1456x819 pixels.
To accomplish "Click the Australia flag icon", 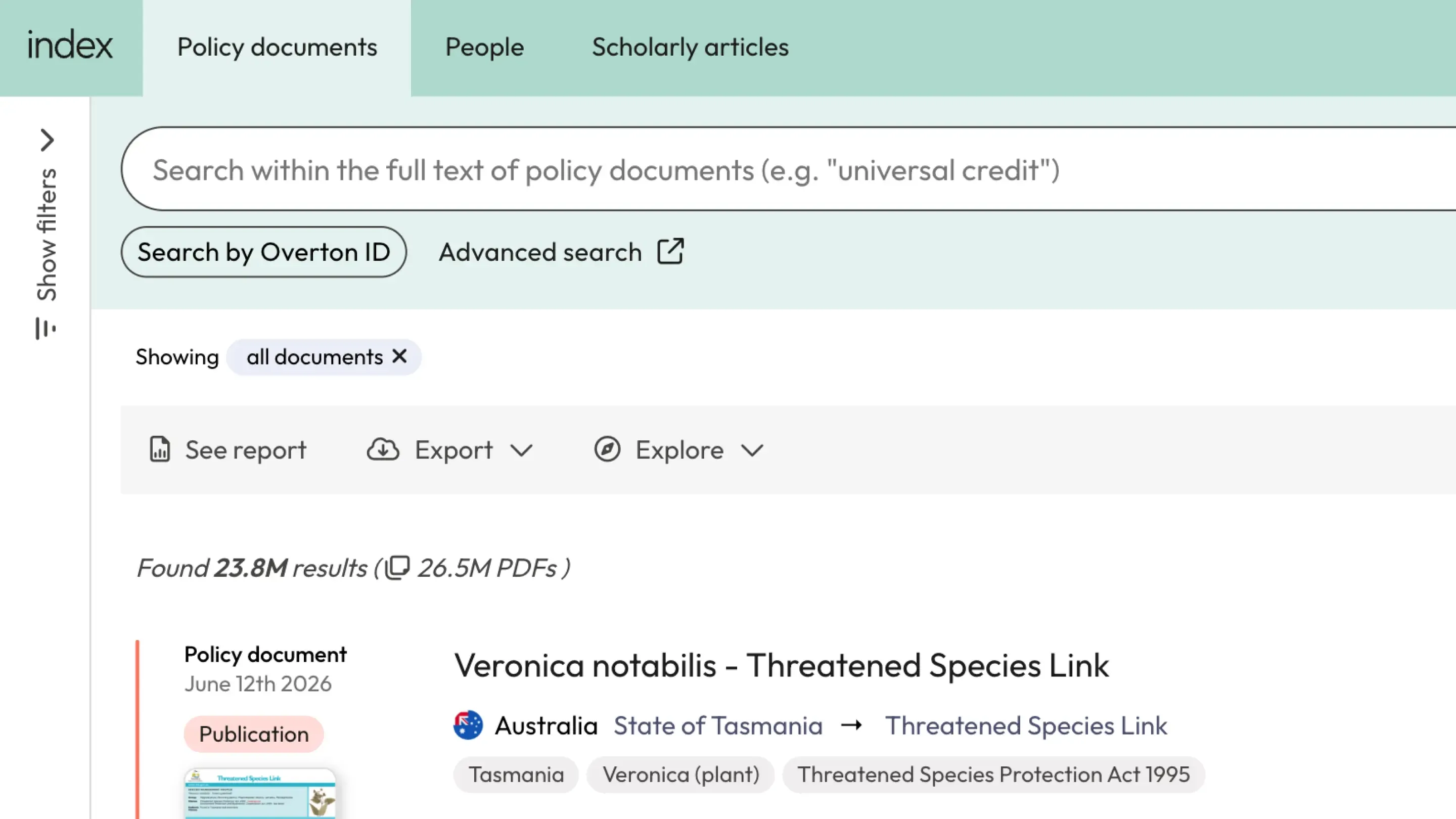I will pyautogui.click(x=468, y=725).
